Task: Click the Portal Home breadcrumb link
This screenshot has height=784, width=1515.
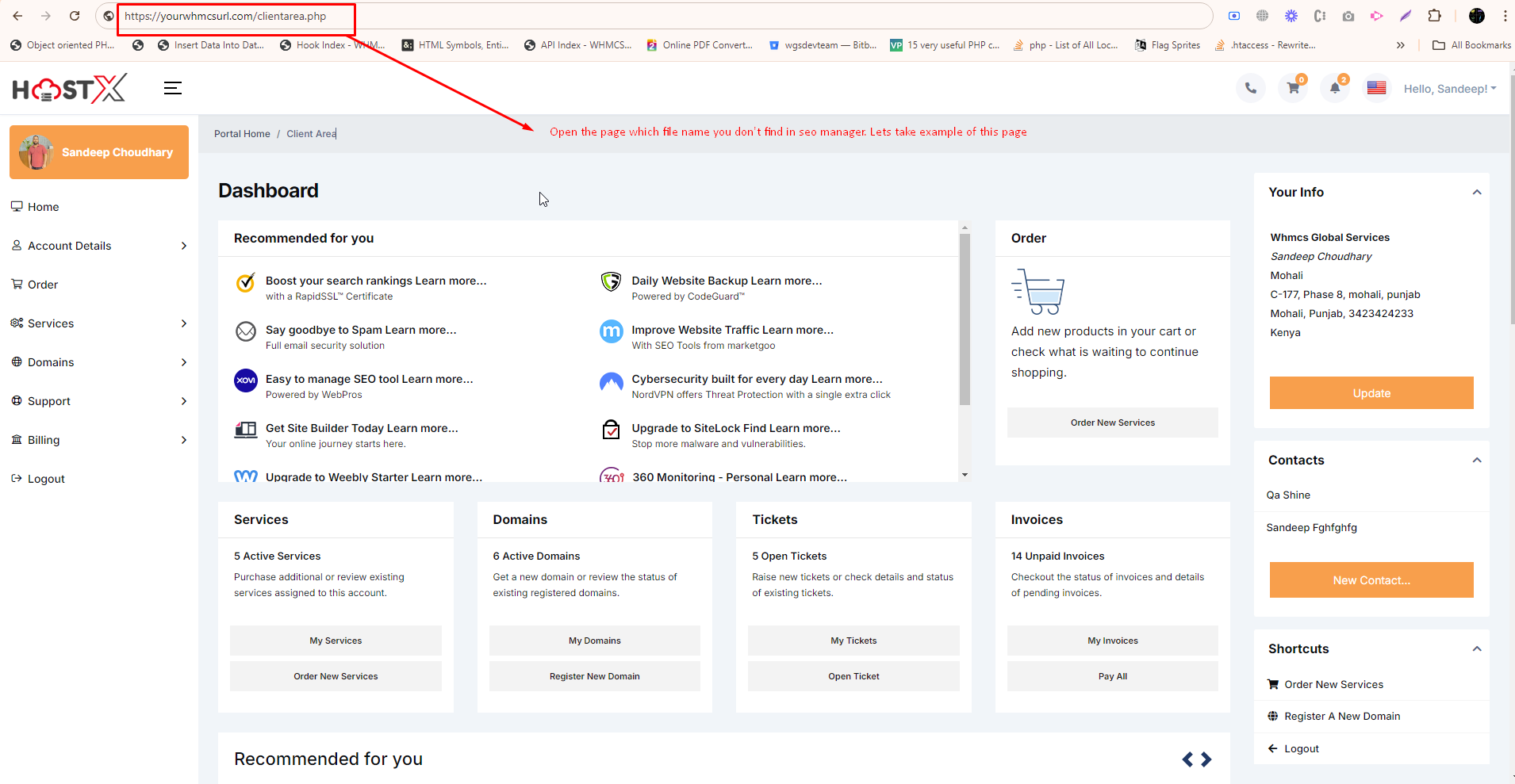Action: click(242, 134)
